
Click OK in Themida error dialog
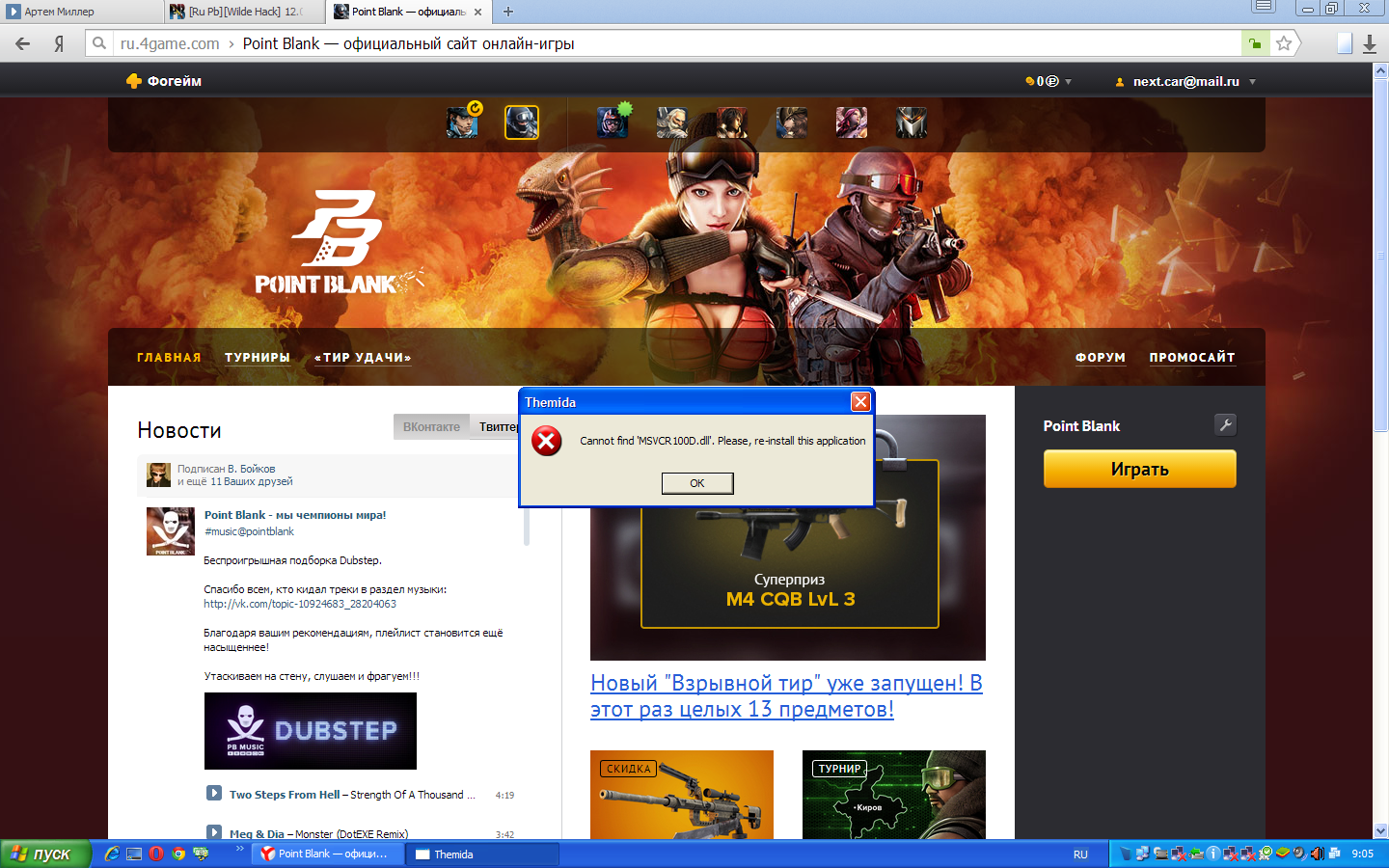coord(697,483)
